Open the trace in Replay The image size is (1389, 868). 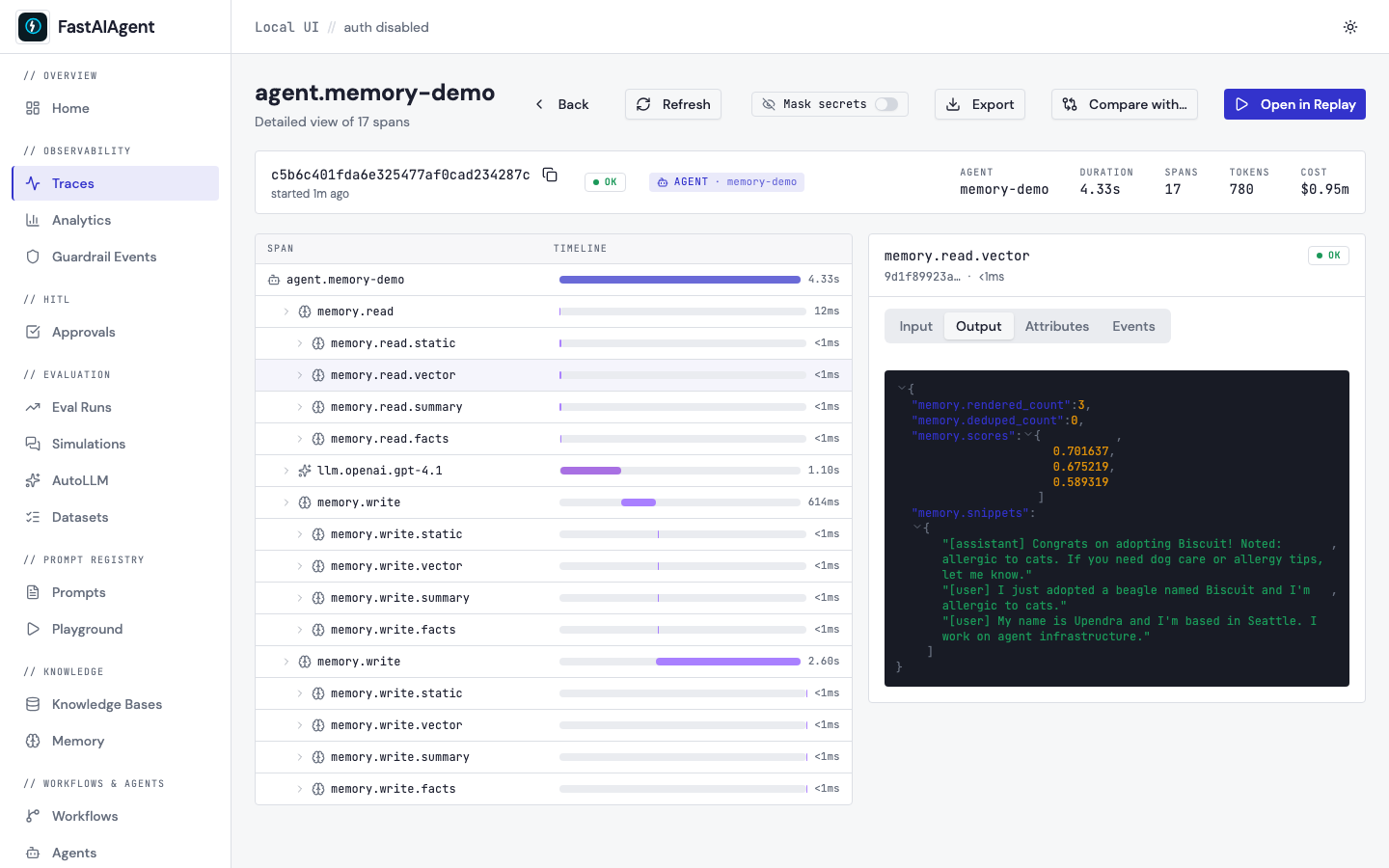1294,104
